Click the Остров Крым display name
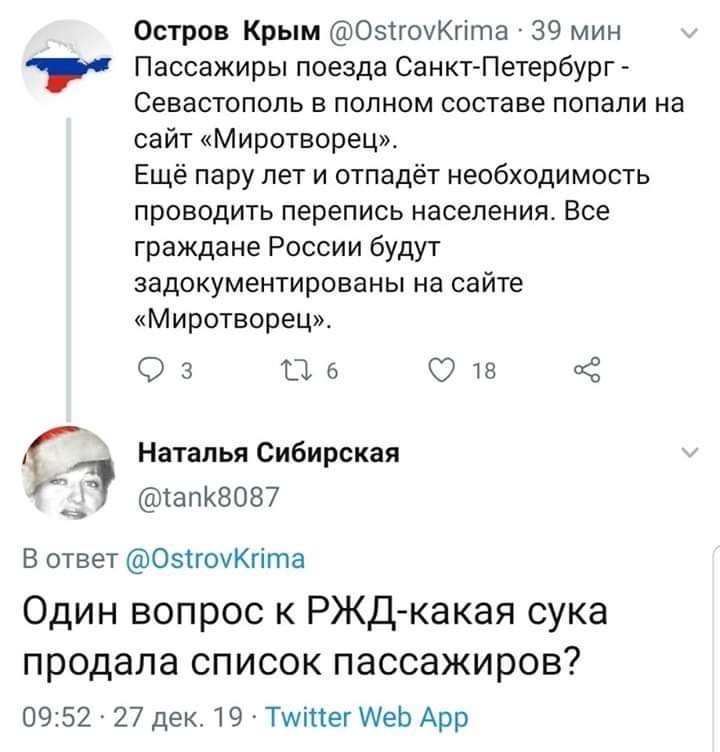 click(x=227, y=31)
